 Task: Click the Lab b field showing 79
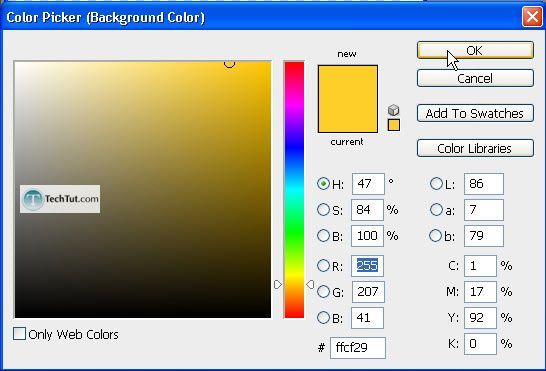click(484, 236)
